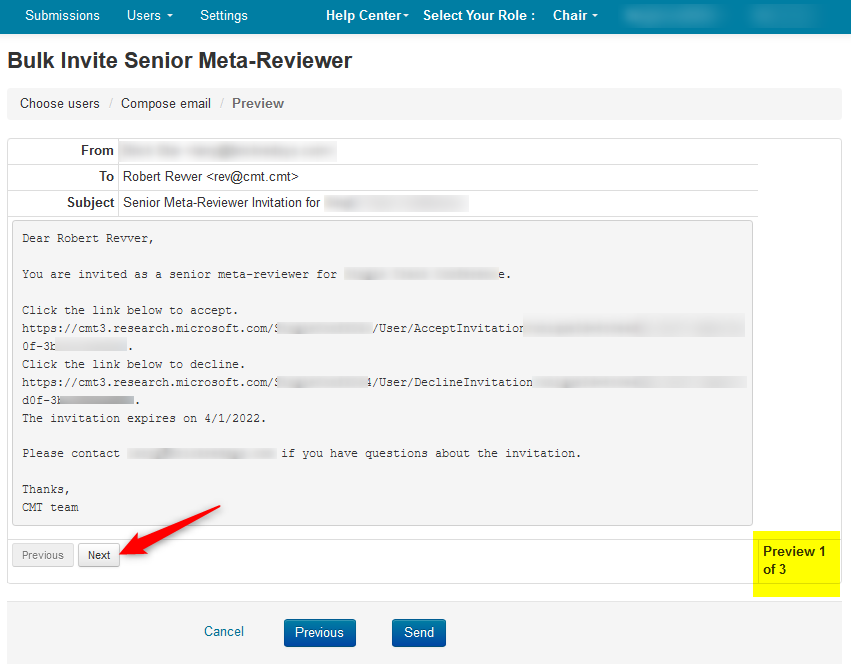
Task: Click the Next preview button
Action: pos(99,555)
